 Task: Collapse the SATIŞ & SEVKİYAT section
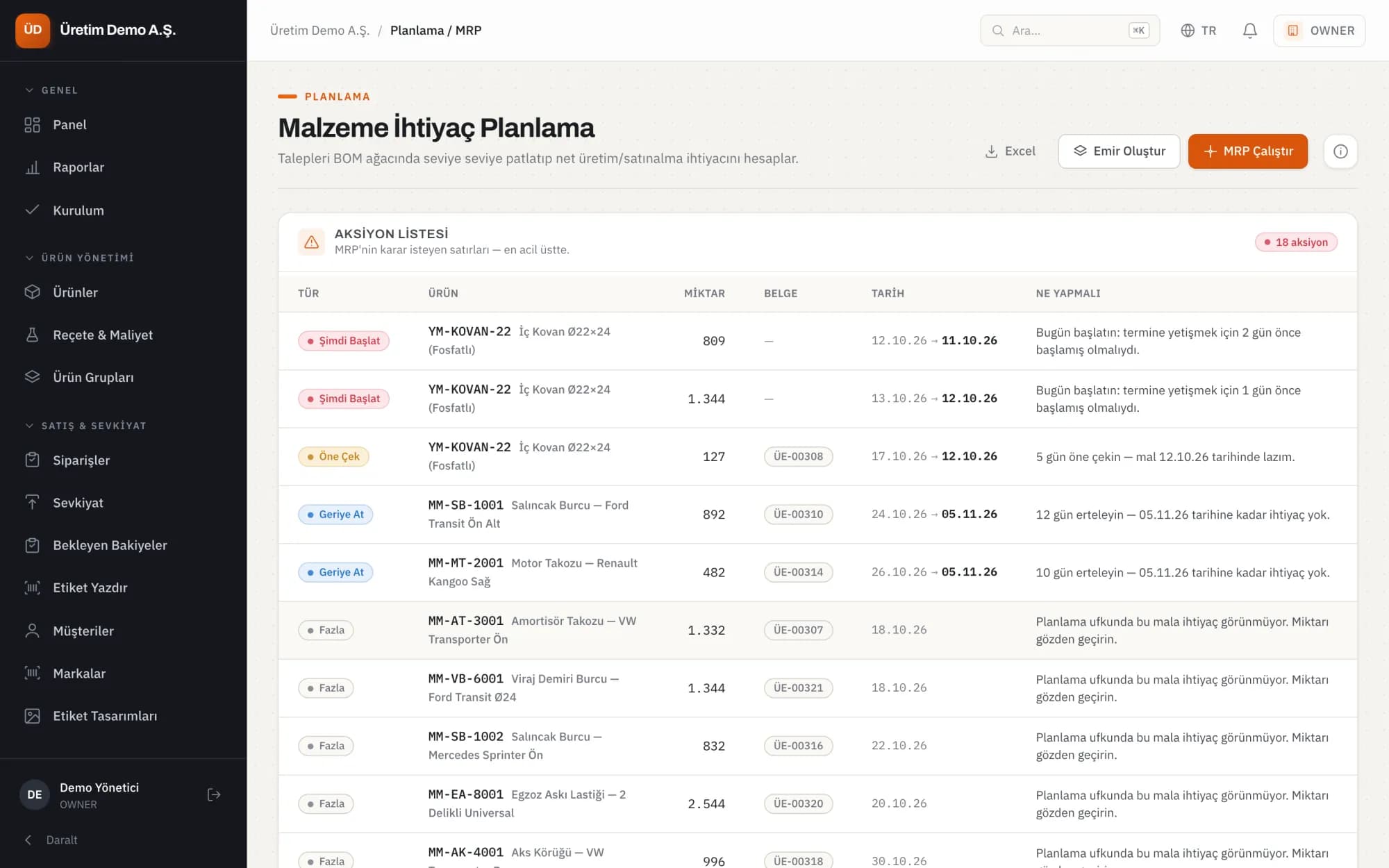(x=86, y=426)
